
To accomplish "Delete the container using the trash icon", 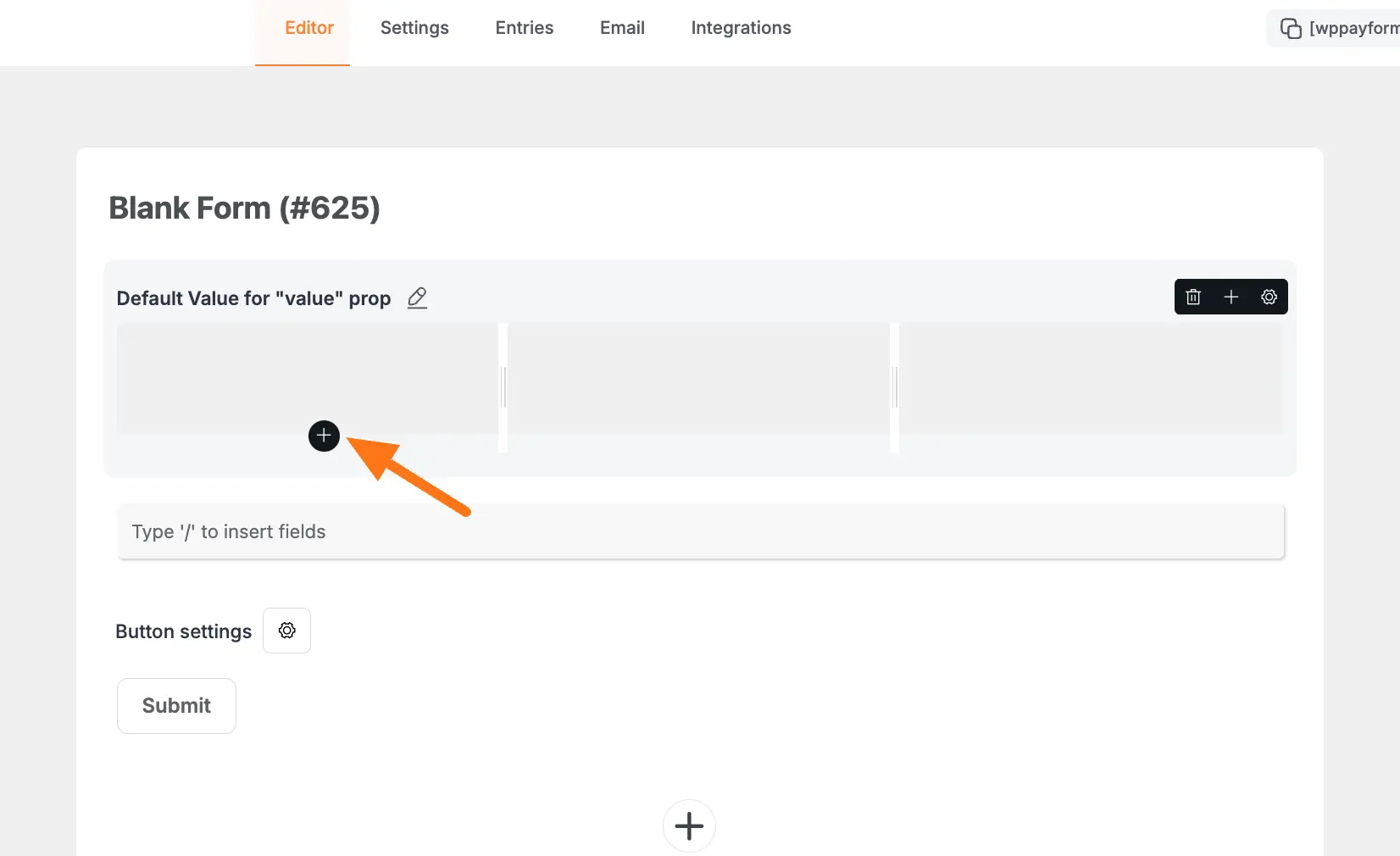I will (1193, 297).
